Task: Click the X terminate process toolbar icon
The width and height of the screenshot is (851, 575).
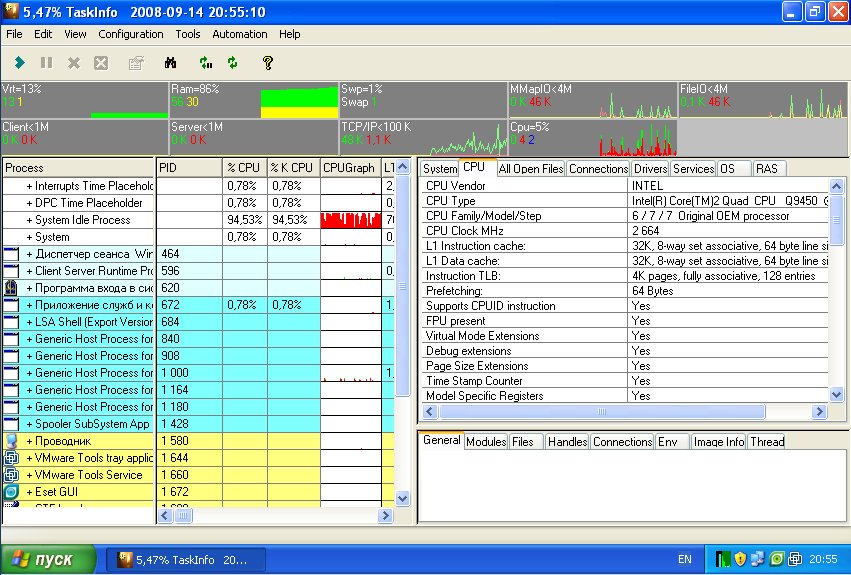Action: point(74,63)
